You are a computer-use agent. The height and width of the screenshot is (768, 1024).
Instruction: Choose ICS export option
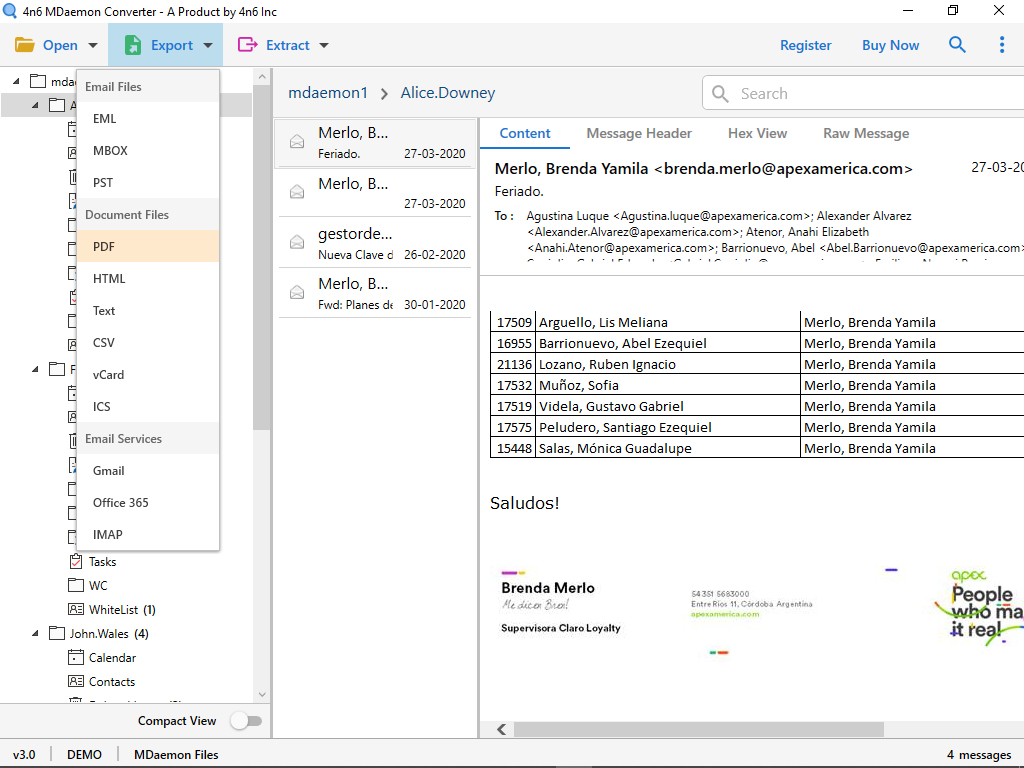click(x=148, y=406)
